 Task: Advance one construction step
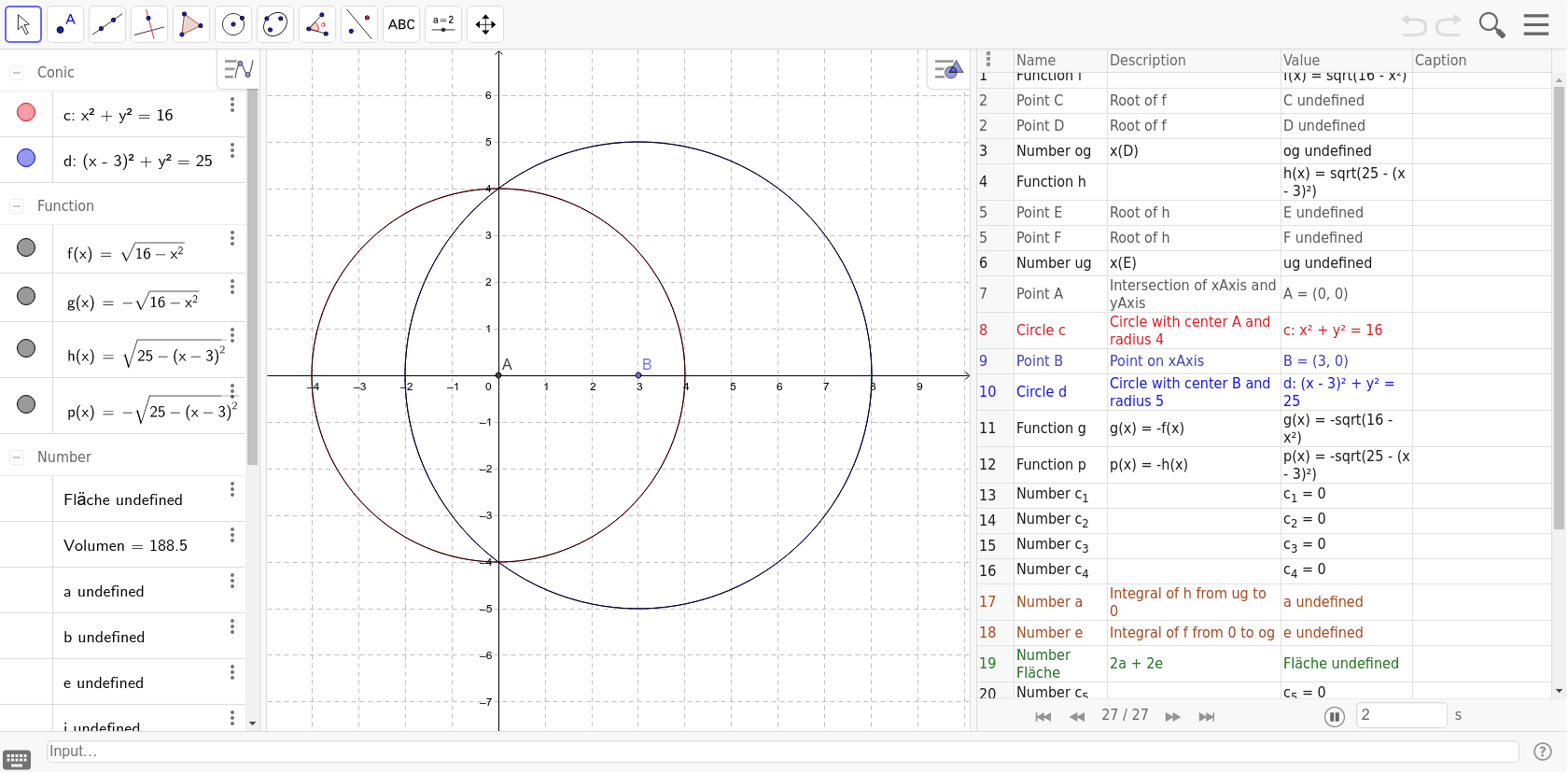point(1173,716)
